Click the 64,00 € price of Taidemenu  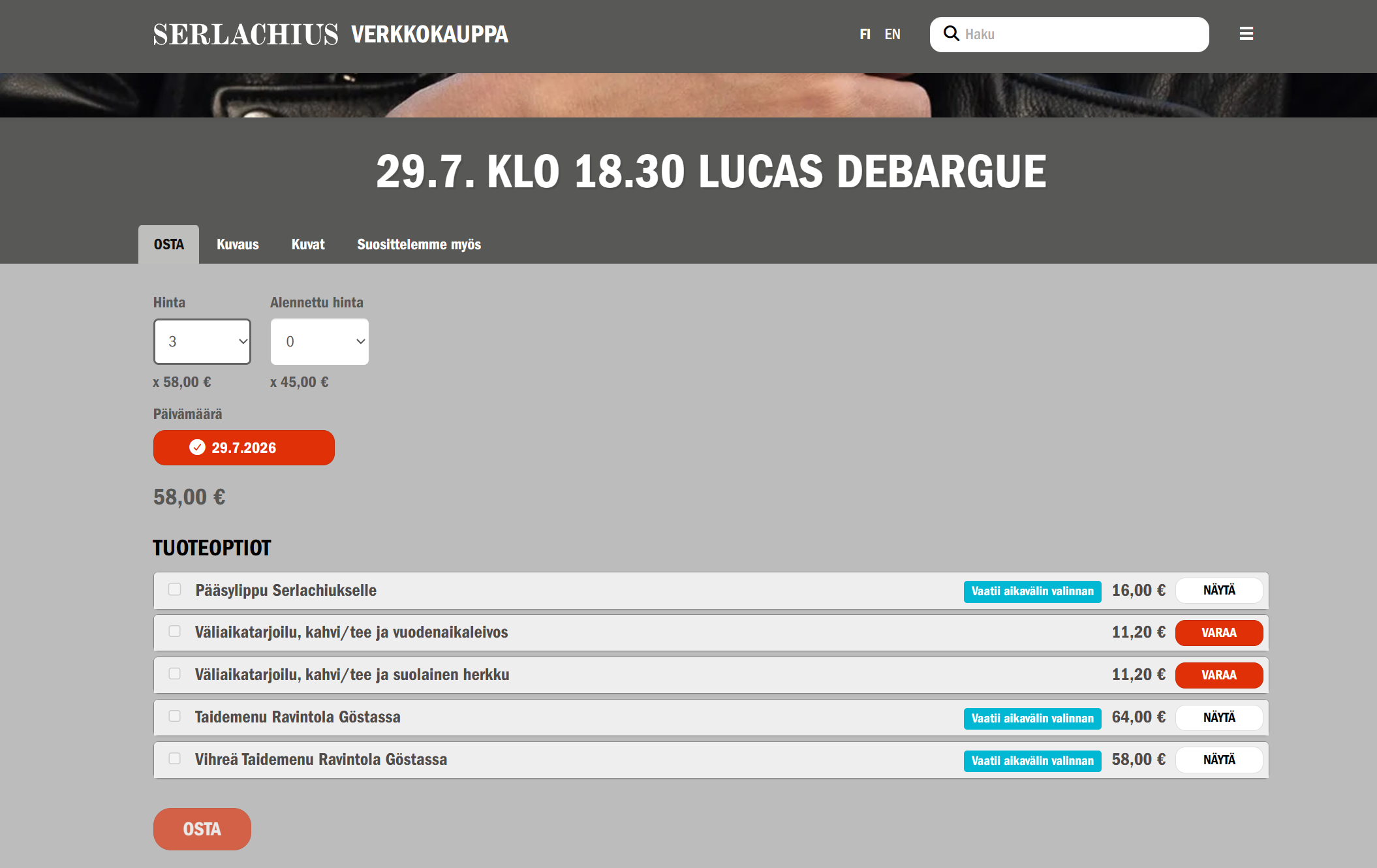coord(1139,717)
